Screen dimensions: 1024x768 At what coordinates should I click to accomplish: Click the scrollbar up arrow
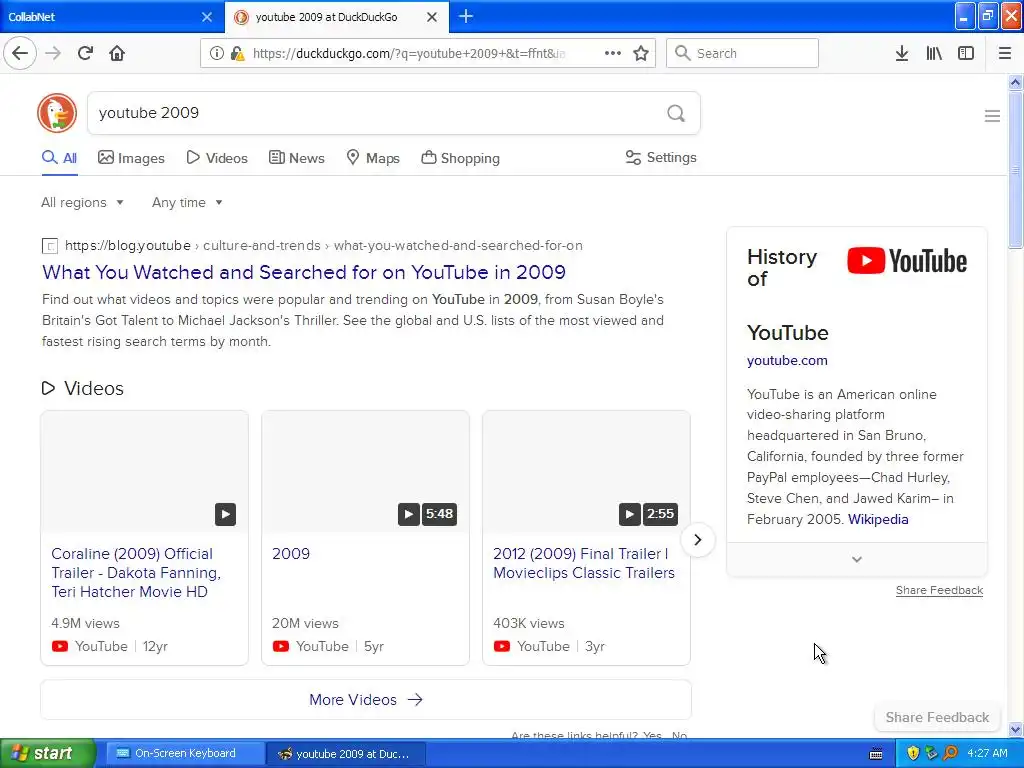tap(1015, 82)
